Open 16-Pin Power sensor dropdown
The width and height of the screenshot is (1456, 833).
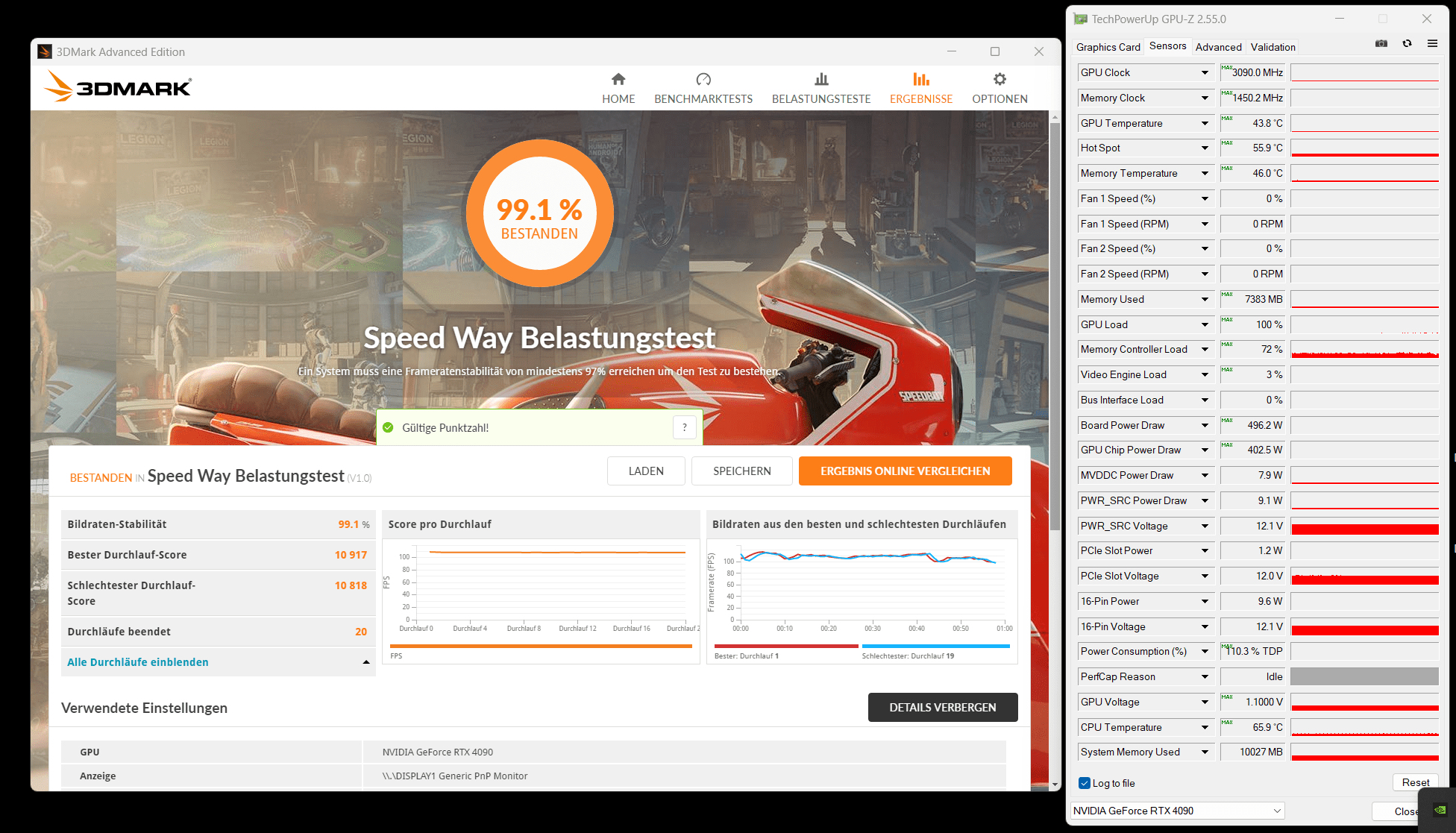coord(1205,601)
